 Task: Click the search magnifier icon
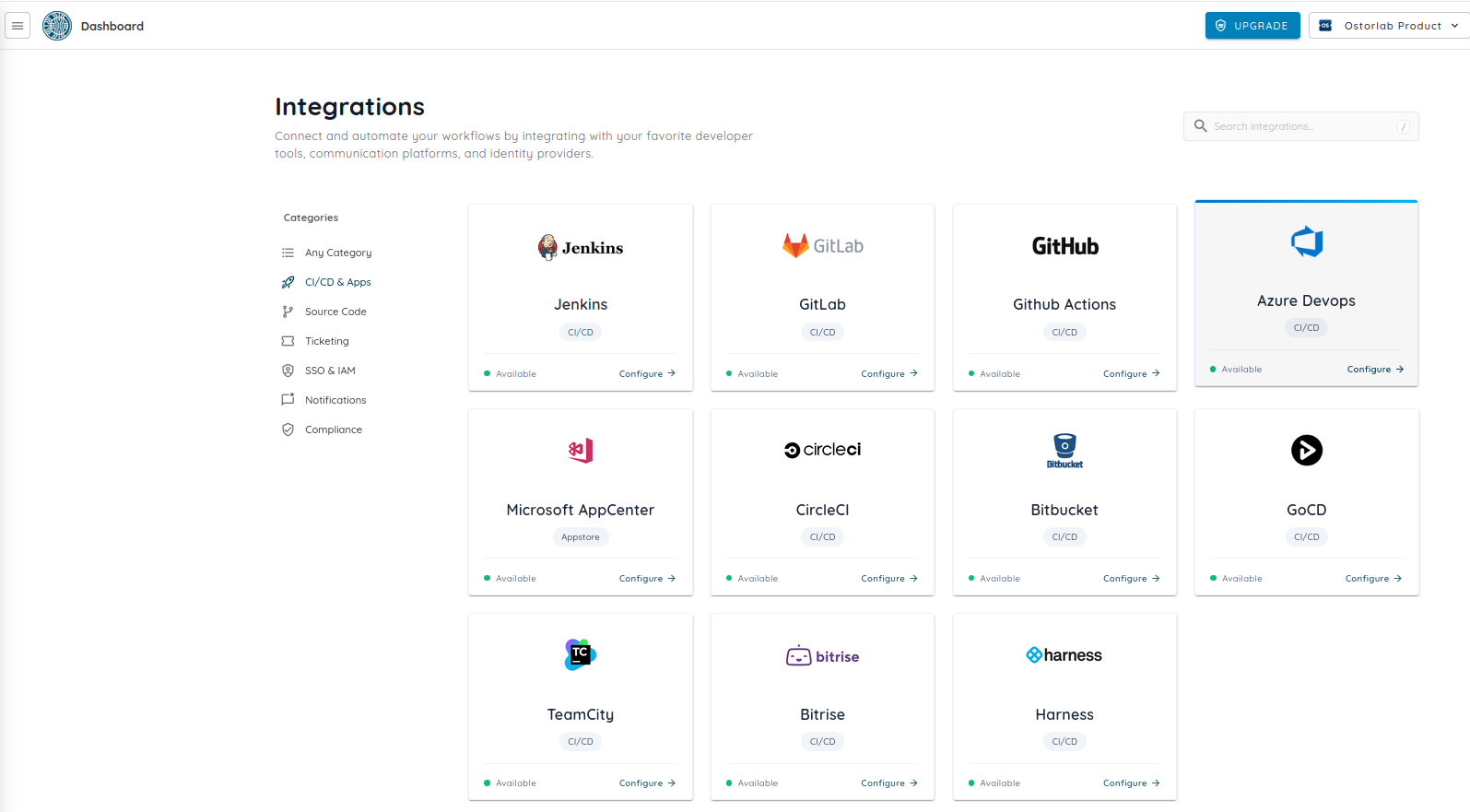[x=1200, y=126]
